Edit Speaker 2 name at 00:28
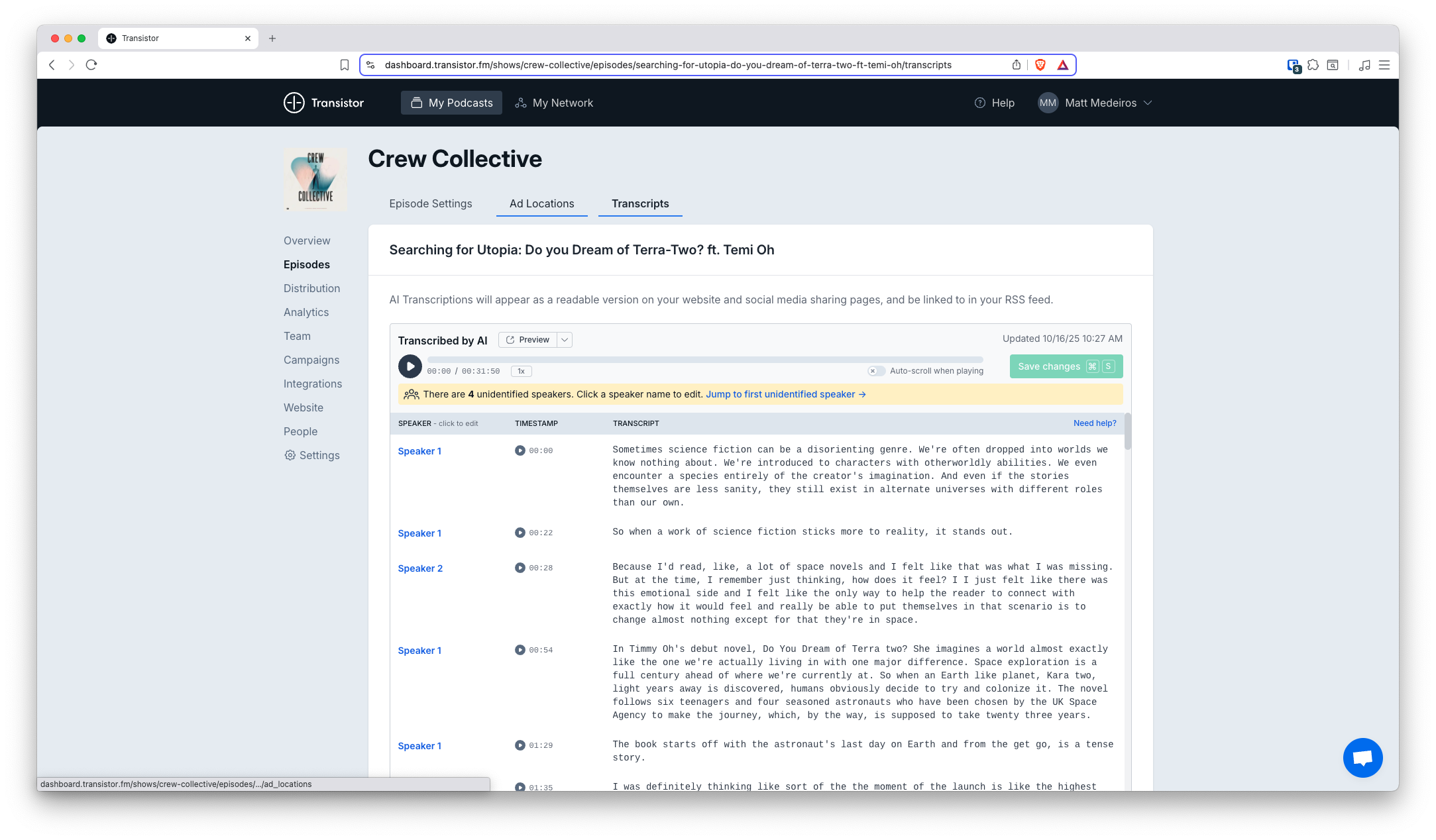 click(420, 568)
